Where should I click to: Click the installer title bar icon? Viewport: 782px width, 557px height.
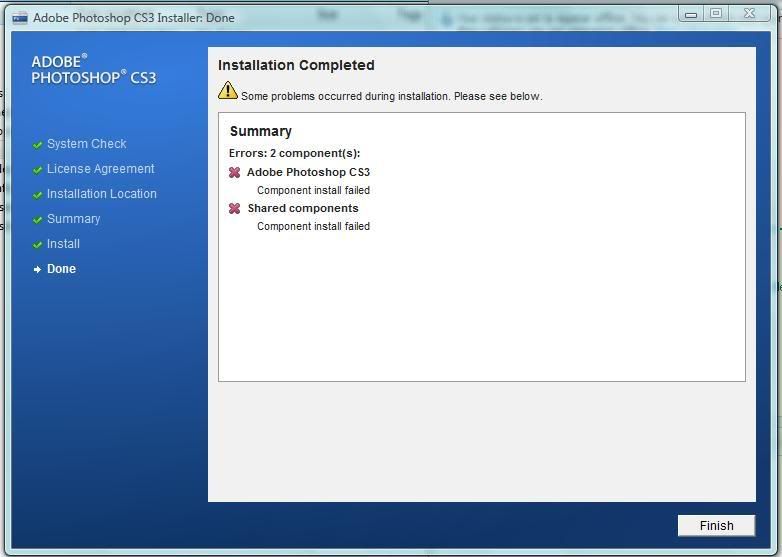(20, 18)
